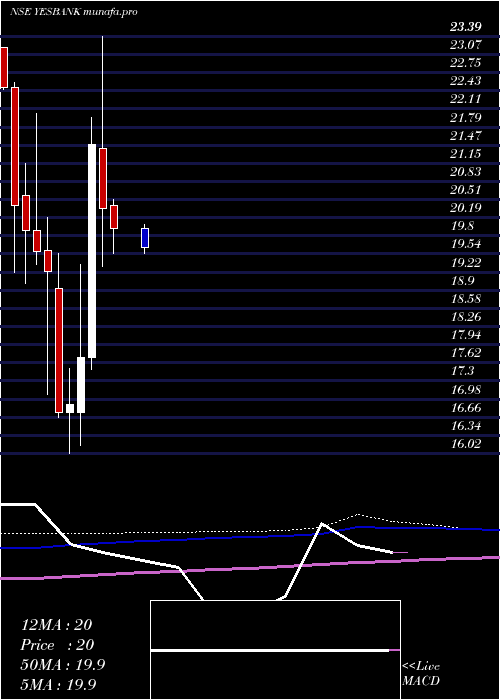Click the 21.15 price label
Image resolution: width=500 pixels, height=700 pixels.
point(466,154)
